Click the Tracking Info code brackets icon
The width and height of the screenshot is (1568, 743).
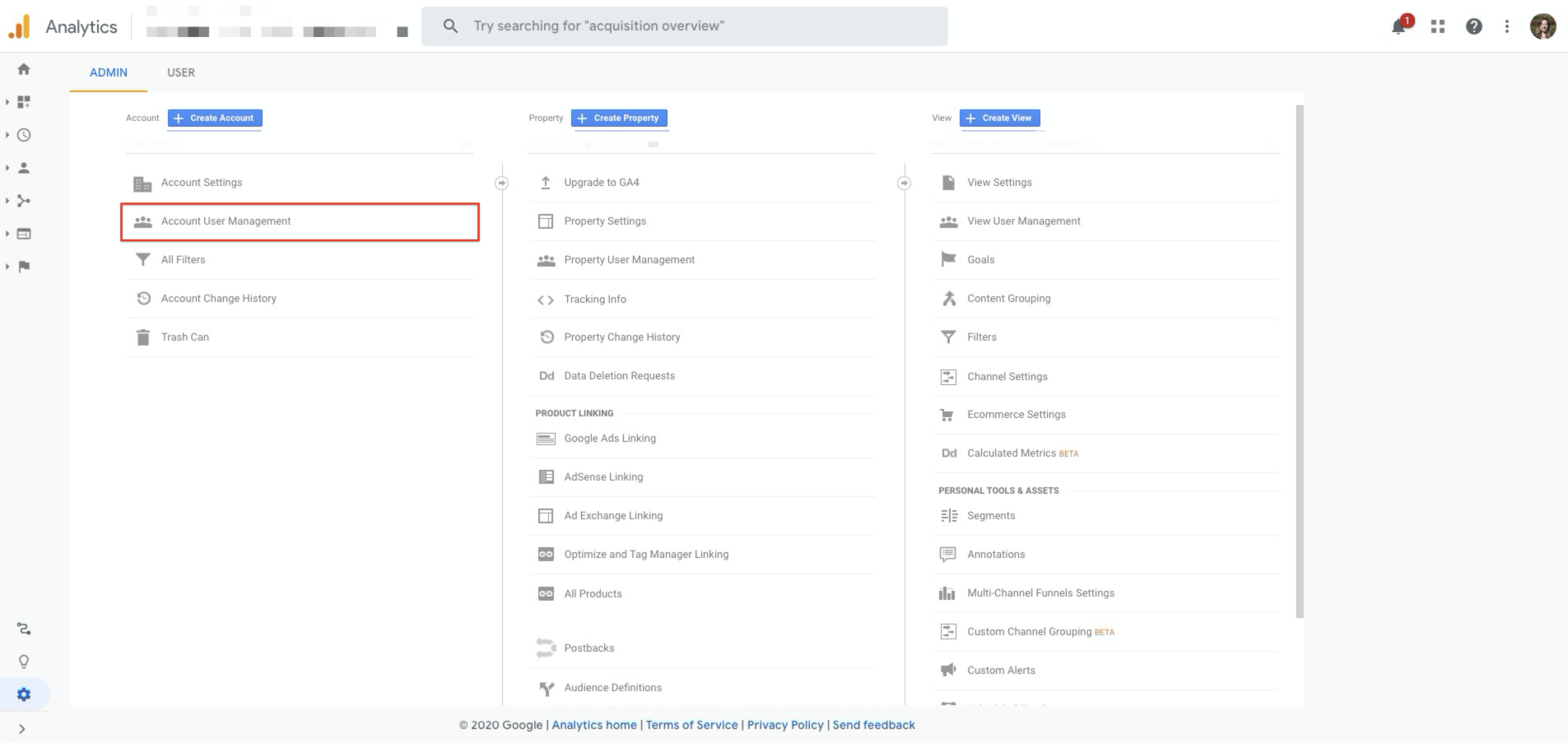[546, 300]
